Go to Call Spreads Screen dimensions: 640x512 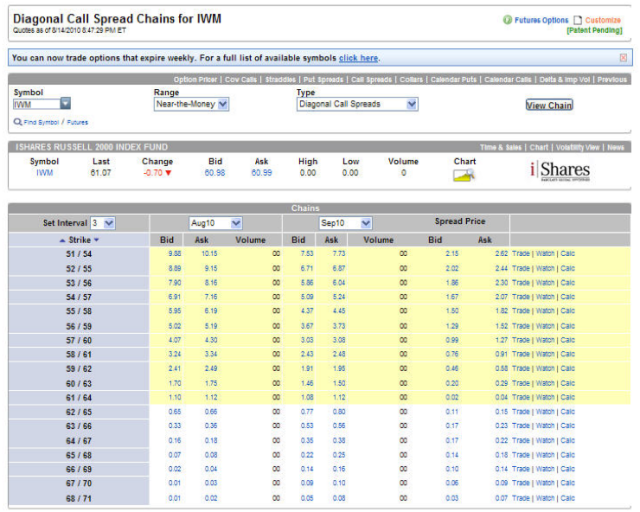click(x=371, y=80)
